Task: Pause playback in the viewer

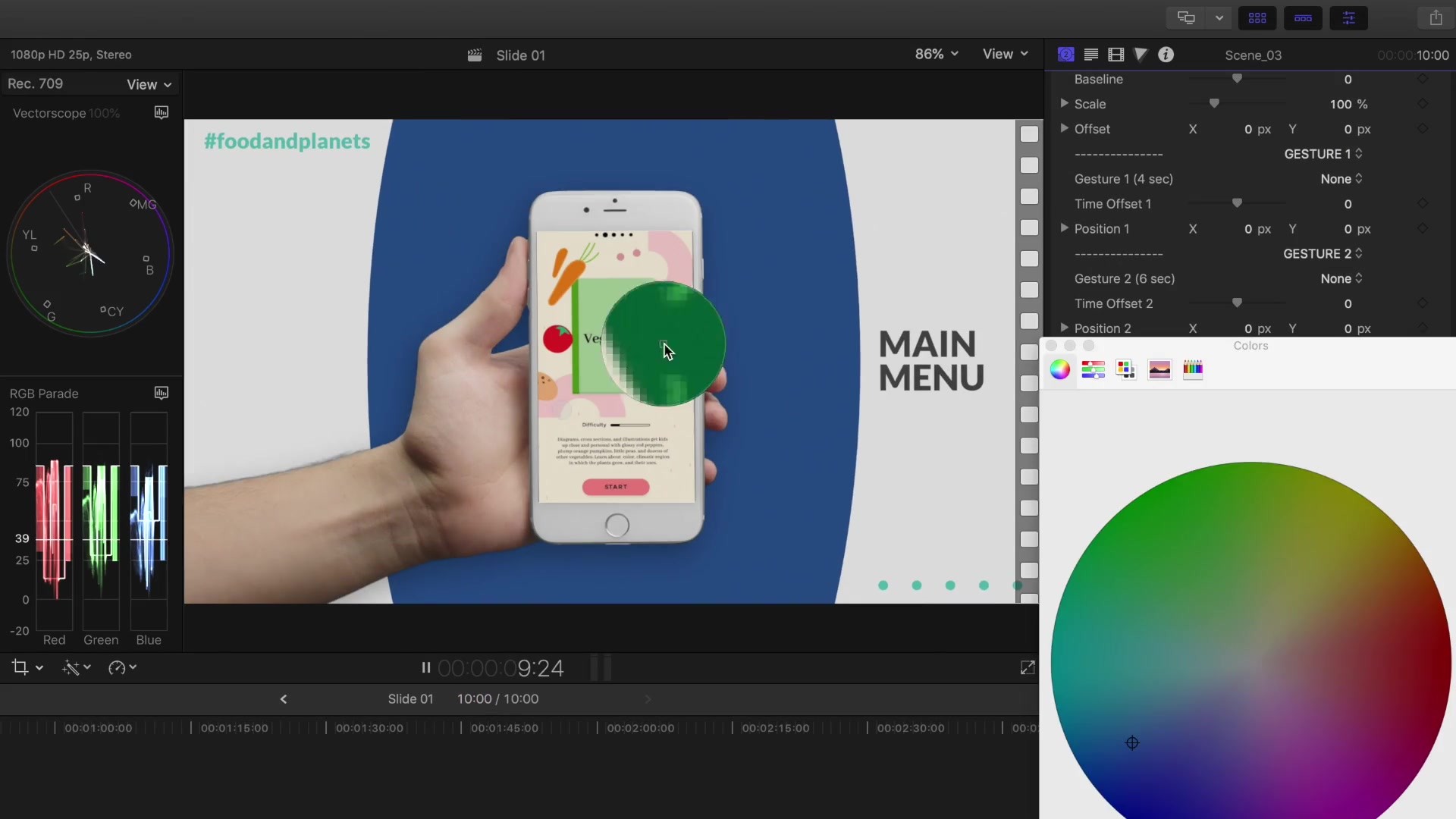Action: 425,667
